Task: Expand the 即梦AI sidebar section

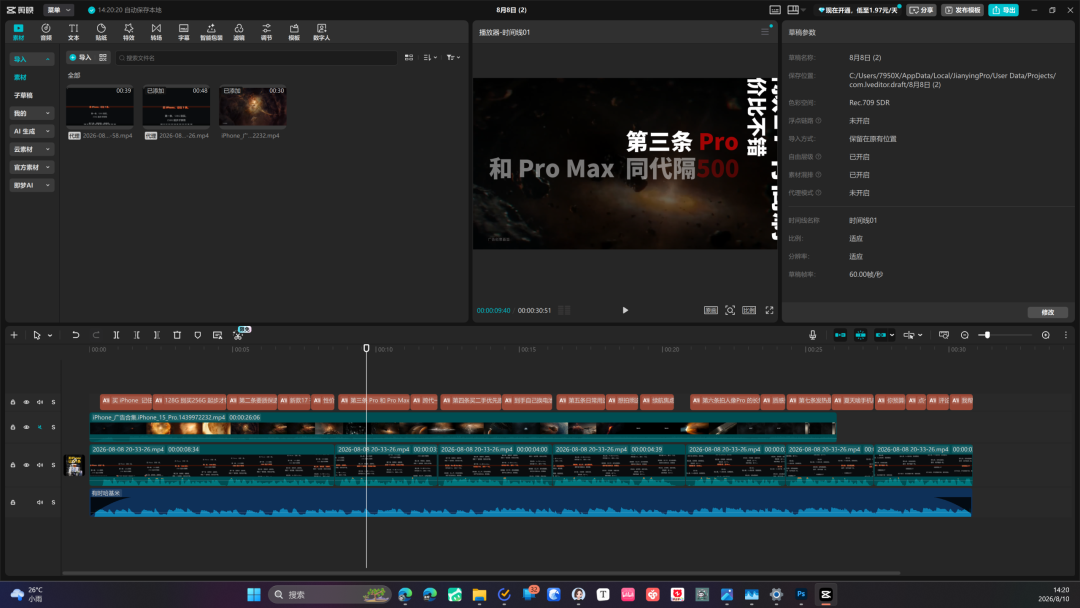Action: pyautogui.click(x=32, y=185)
